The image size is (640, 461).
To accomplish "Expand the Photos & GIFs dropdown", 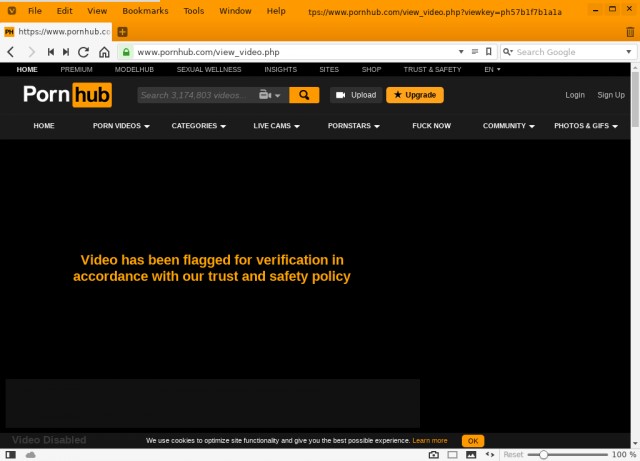I will tap(586, 126).
